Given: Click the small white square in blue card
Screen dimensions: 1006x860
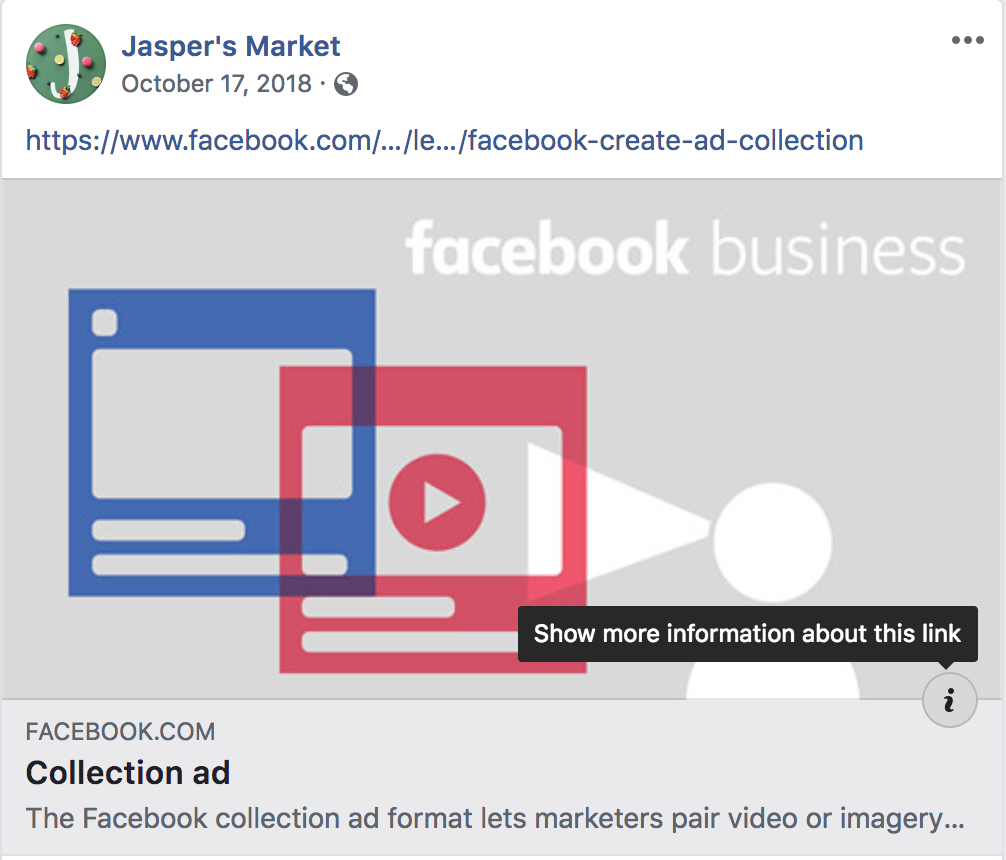Looking at the screenshot, I should [105, 322].
